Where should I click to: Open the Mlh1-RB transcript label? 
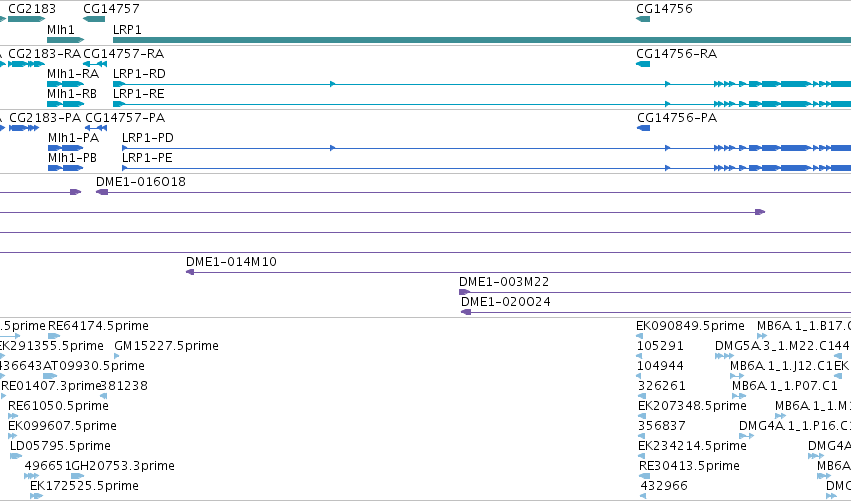click(x=72, y=94)
